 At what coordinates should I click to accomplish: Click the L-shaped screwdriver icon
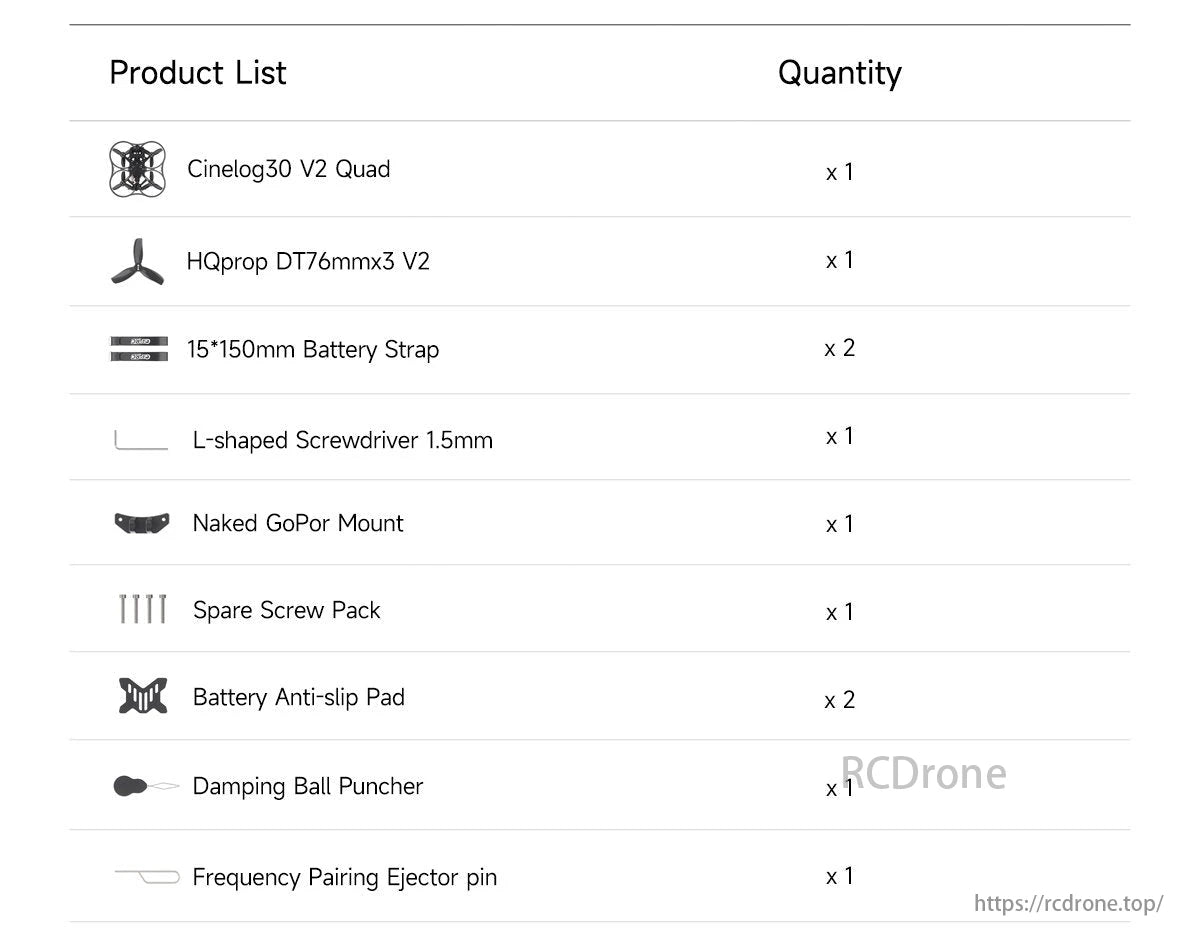141,440
